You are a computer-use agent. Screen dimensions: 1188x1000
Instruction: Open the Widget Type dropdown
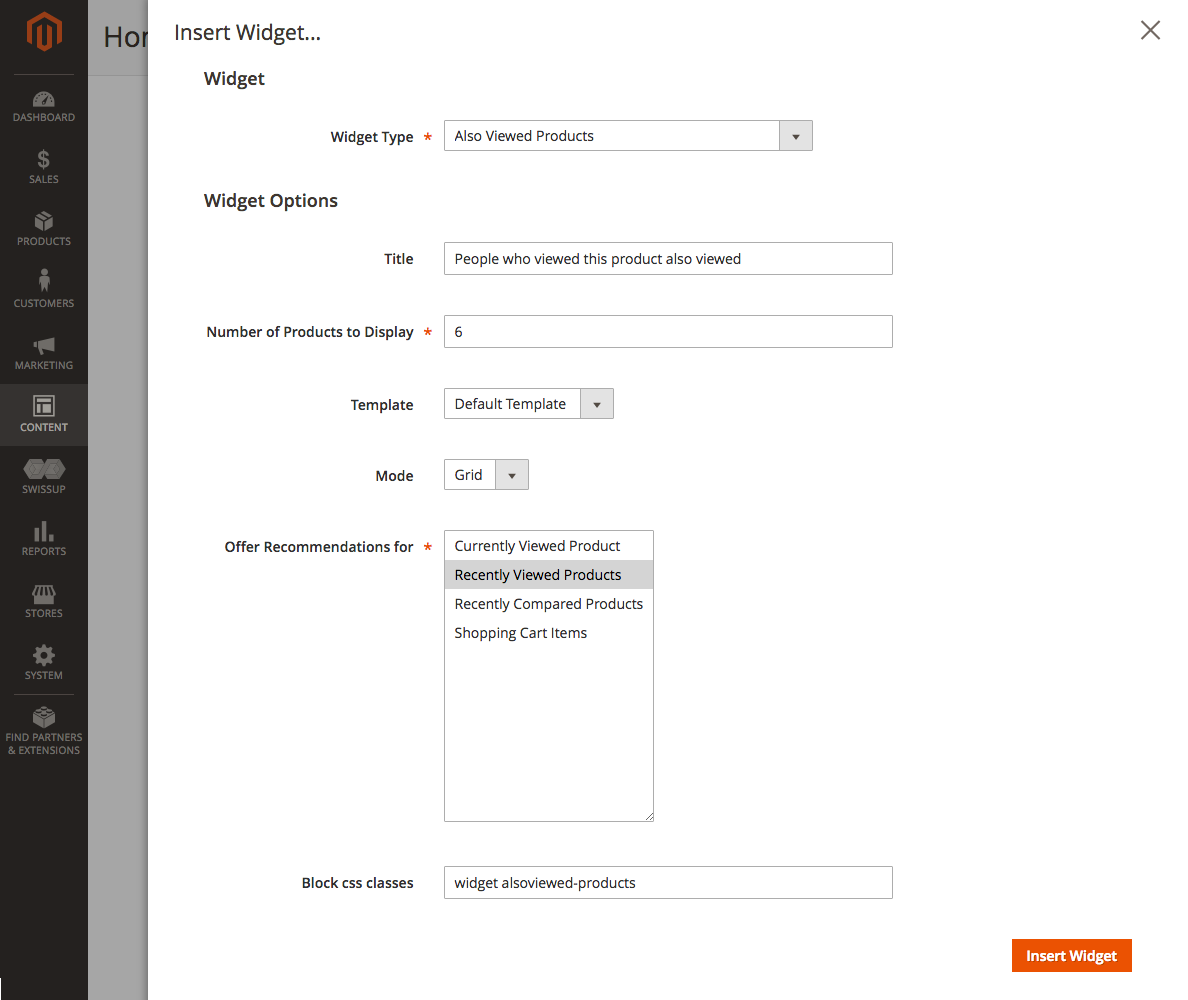pyautogui.click(x=628, y=136)
